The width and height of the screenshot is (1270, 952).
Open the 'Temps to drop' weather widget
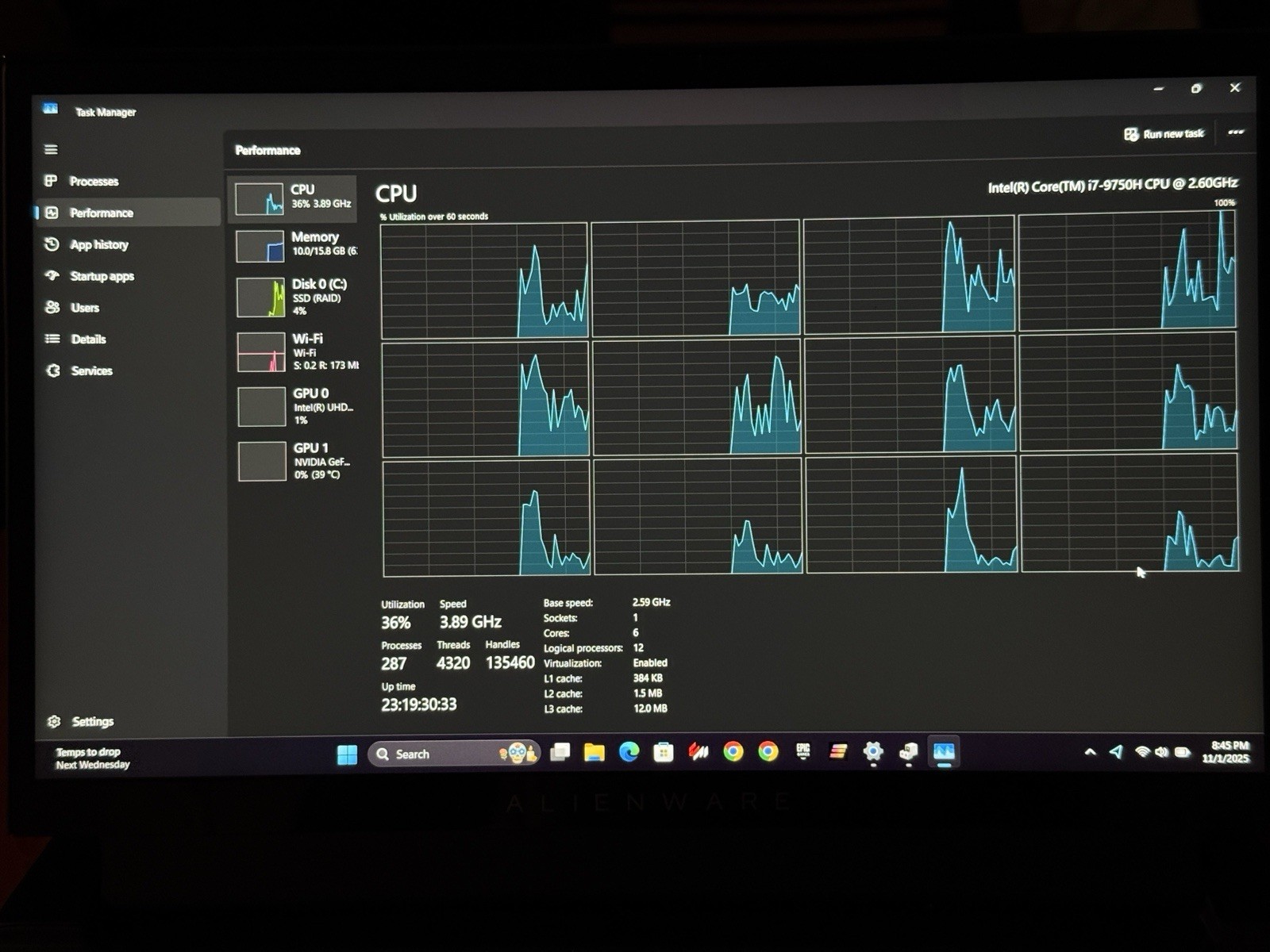point(92,758)
